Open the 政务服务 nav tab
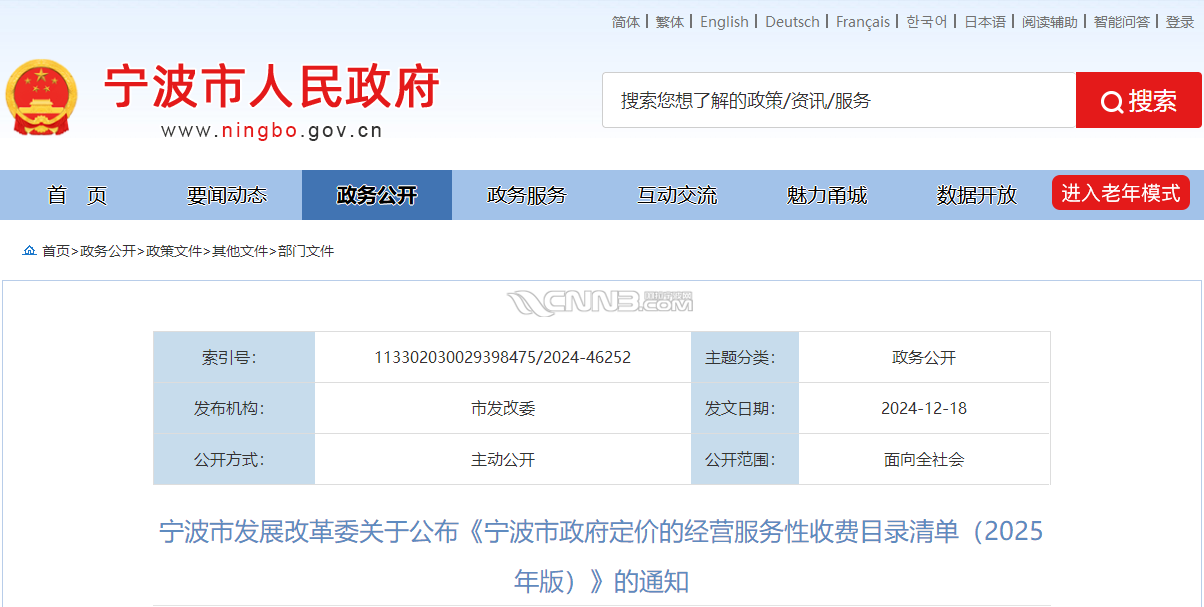 point(527,195)
